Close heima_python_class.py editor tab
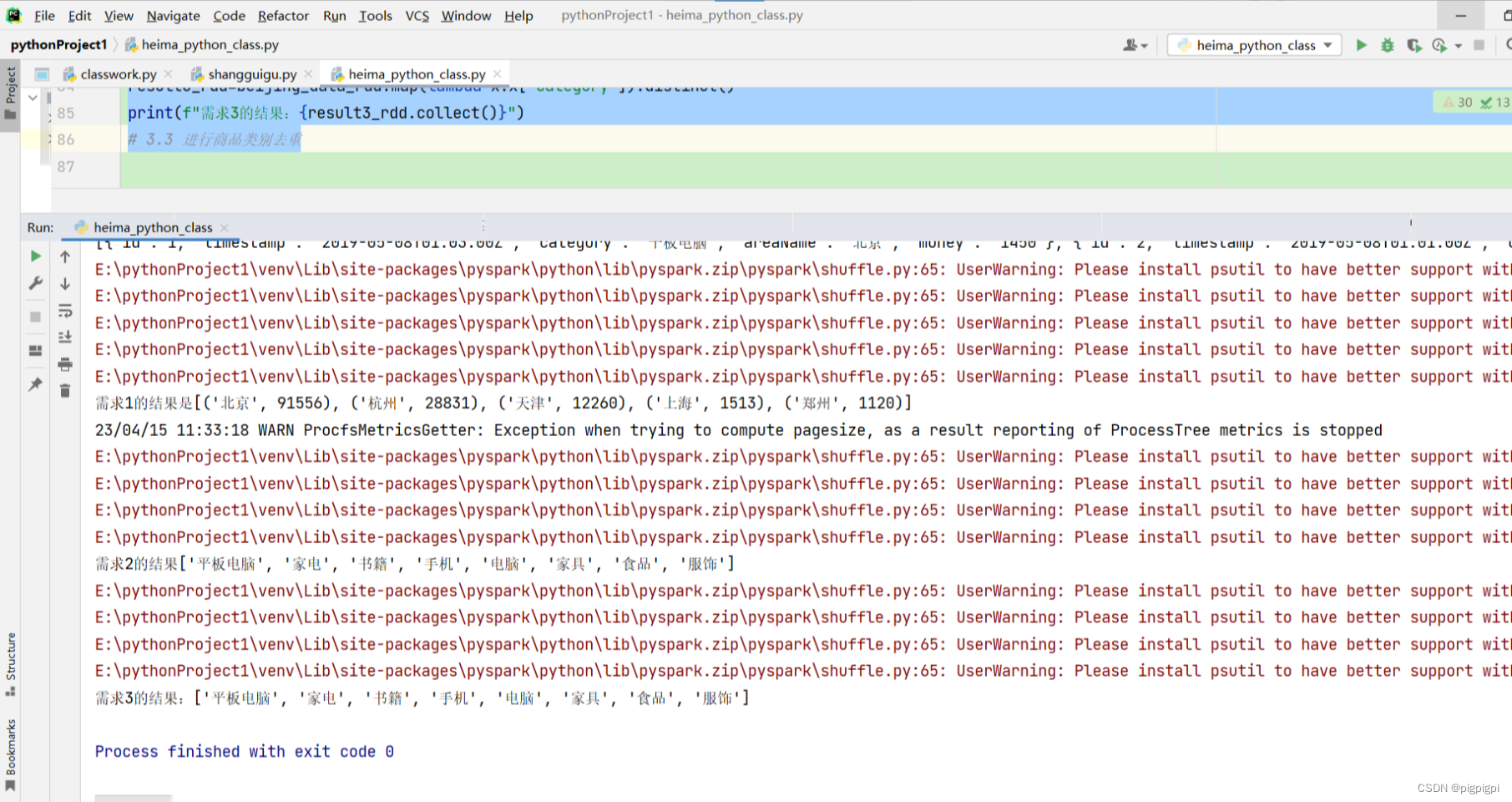This screenshot has width=1512, height=802. coord(497,74)
